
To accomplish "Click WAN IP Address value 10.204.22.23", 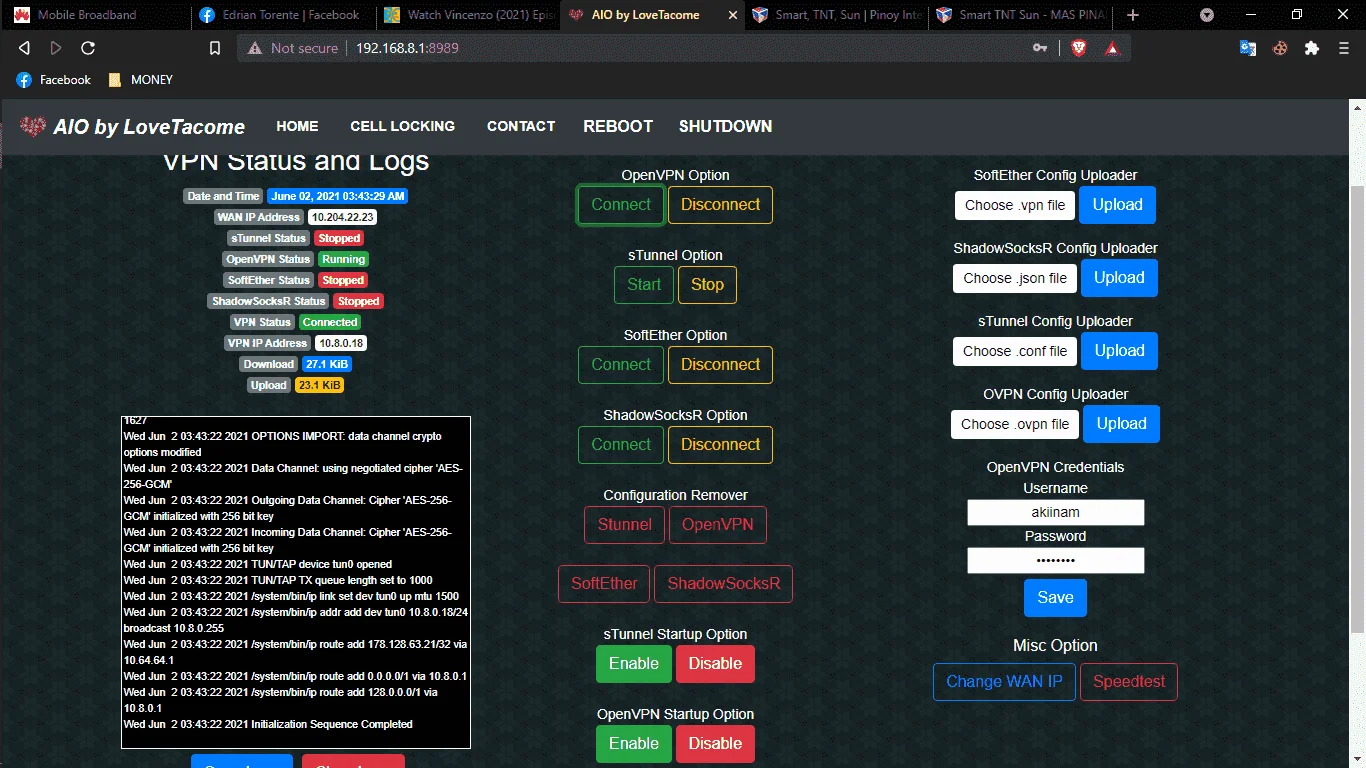I will click(x=342, y=217).
